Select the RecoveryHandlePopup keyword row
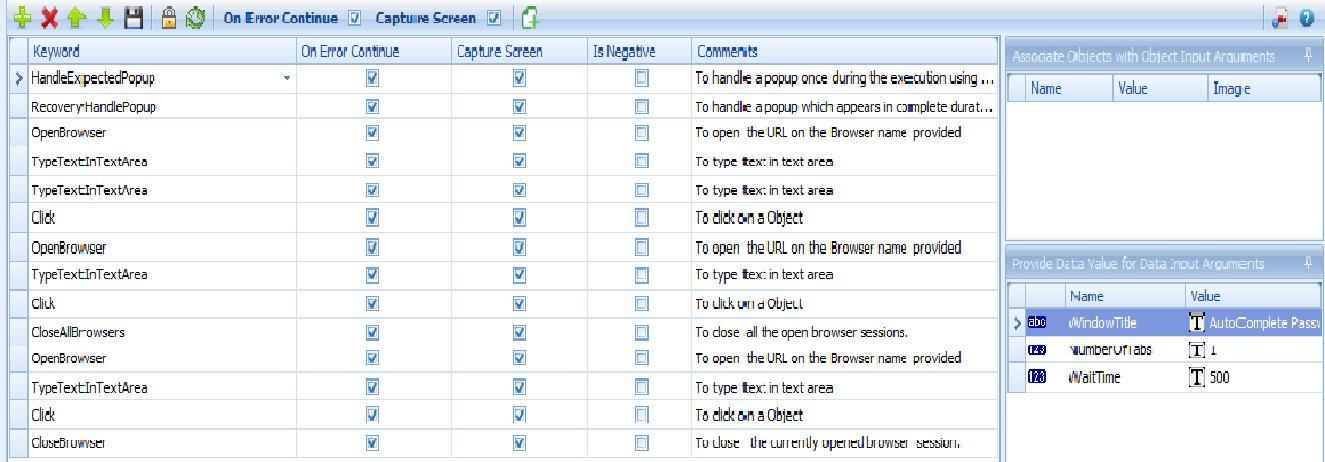 pyautogui.click(x=504, y=106)
